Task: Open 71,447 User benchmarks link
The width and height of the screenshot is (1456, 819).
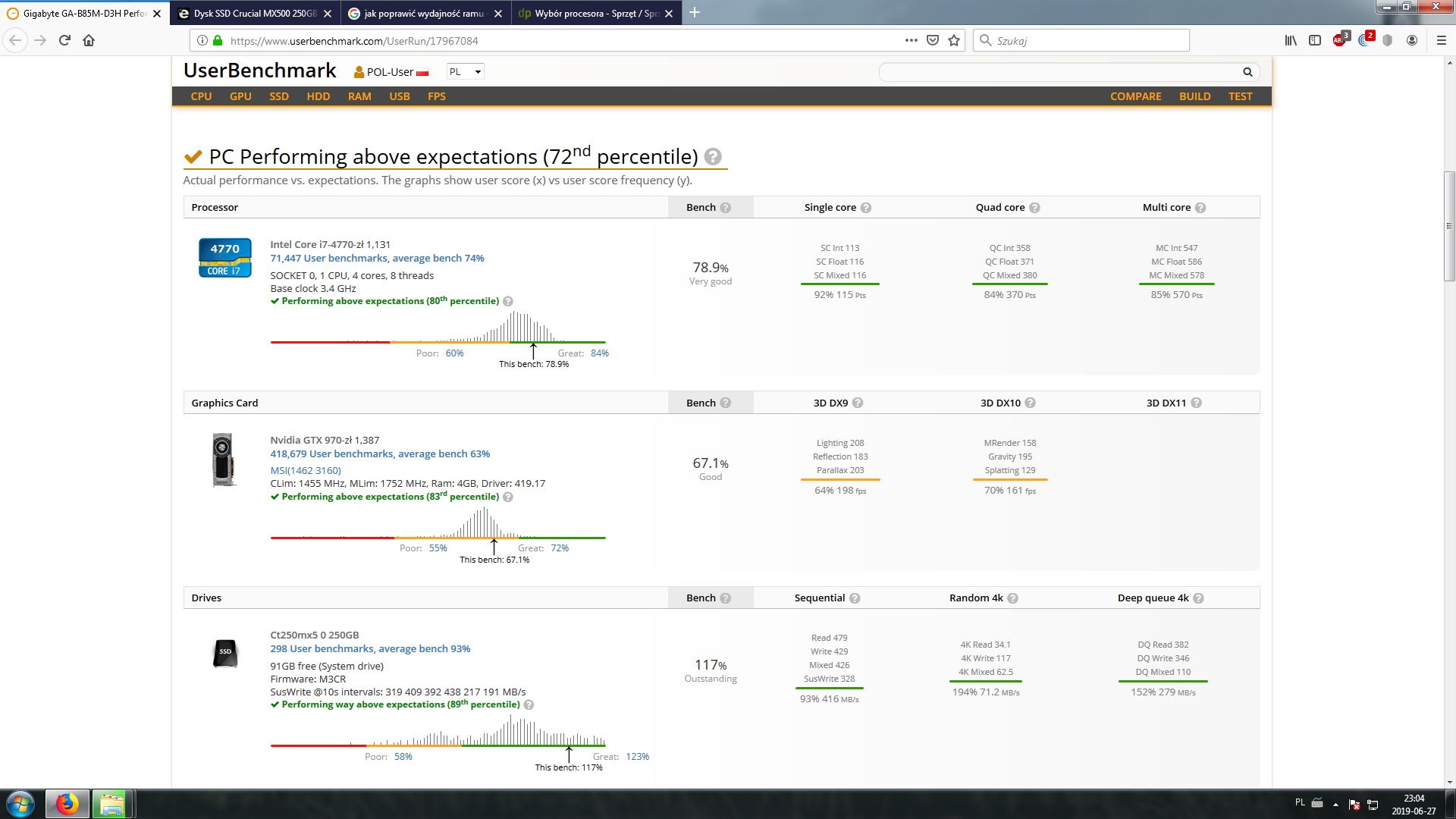Action: click(x=377, y=259)
